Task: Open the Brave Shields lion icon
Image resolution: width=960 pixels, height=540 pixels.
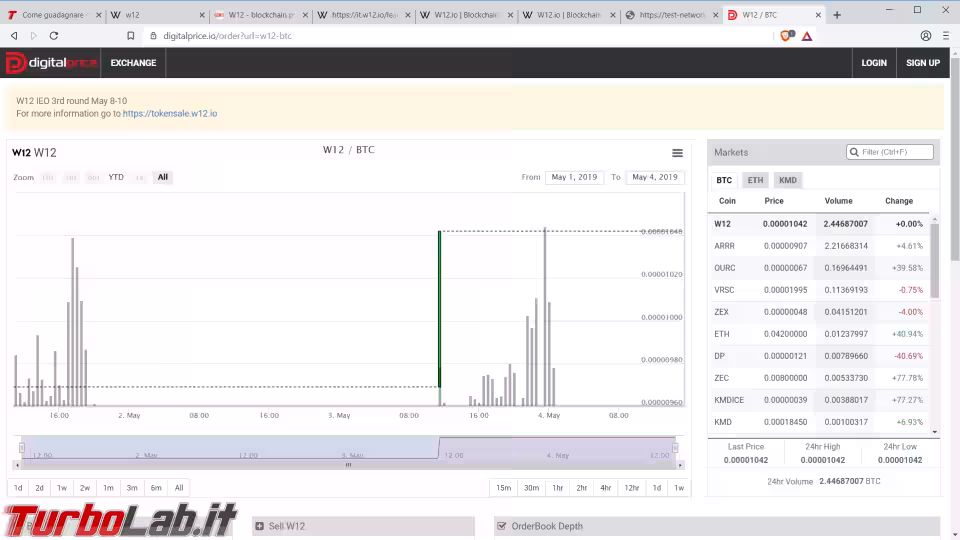Action: coord(787,36)
